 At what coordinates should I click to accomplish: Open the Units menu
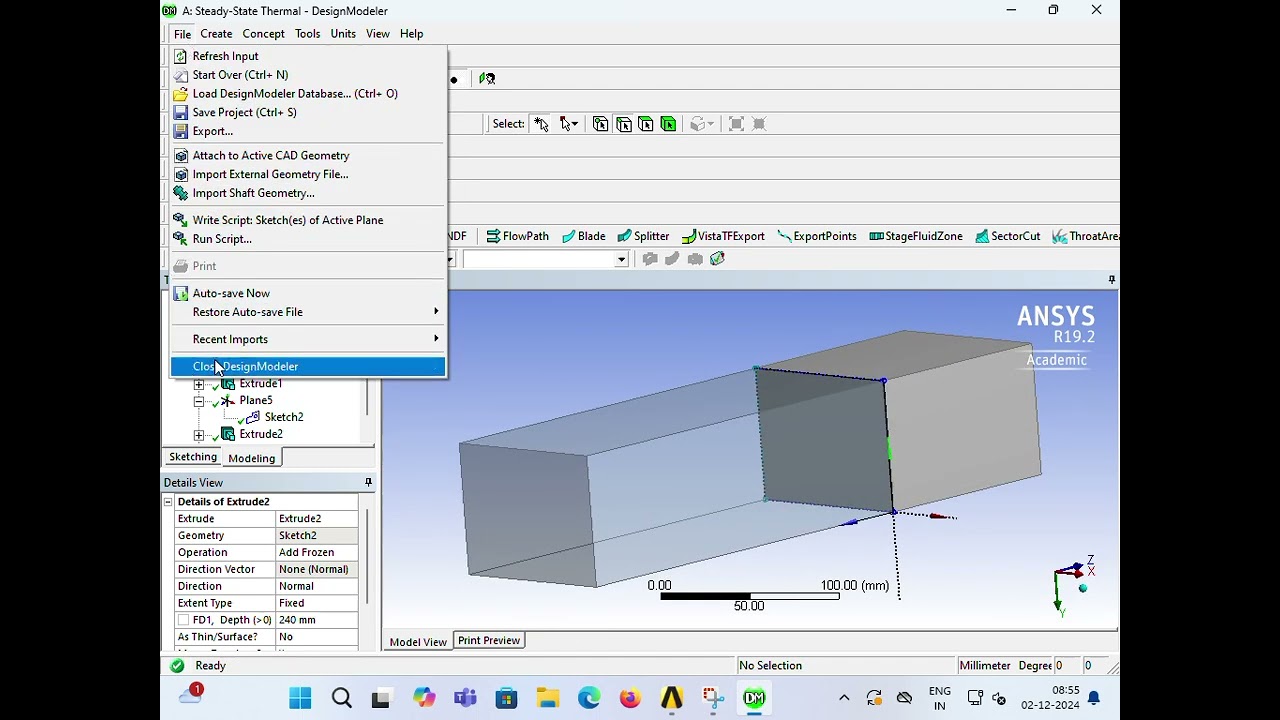click(343, 34)
